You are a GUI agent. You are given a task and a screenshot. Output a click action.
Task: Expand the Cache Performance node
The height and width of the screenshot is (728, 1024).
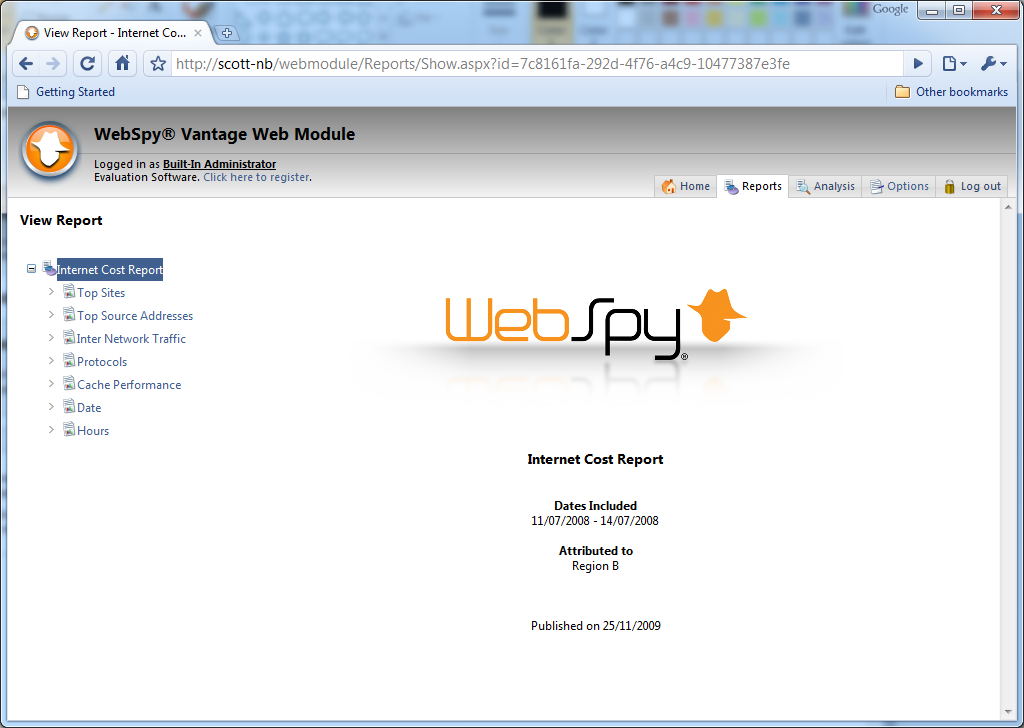(51, 383)
